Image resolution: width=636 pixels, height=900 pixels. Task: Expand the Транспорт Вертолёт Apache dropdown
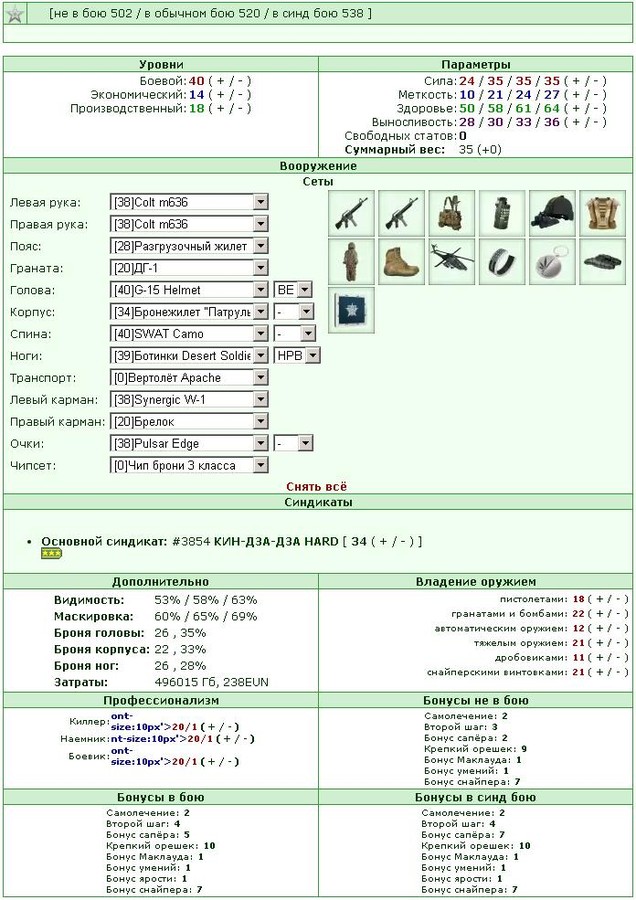click(x=188, y=378)
